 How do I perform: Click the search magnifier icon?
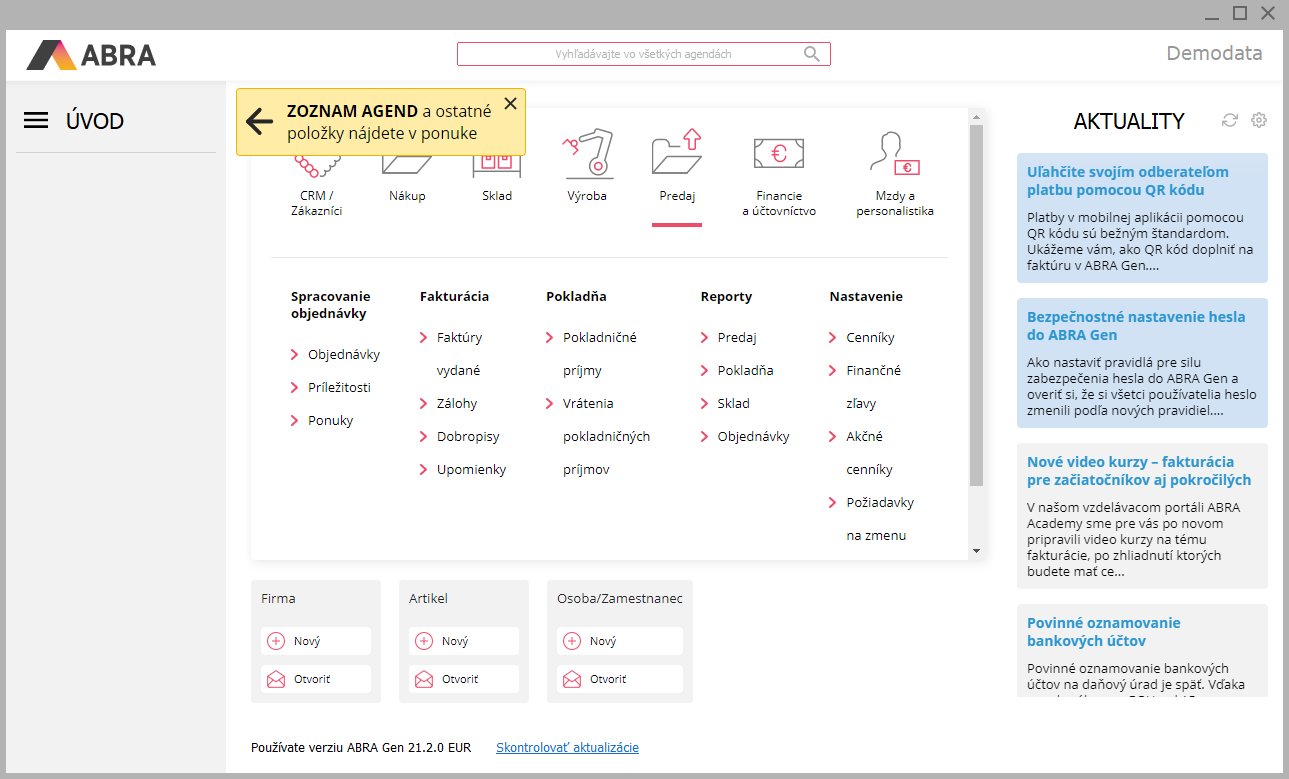812,54
